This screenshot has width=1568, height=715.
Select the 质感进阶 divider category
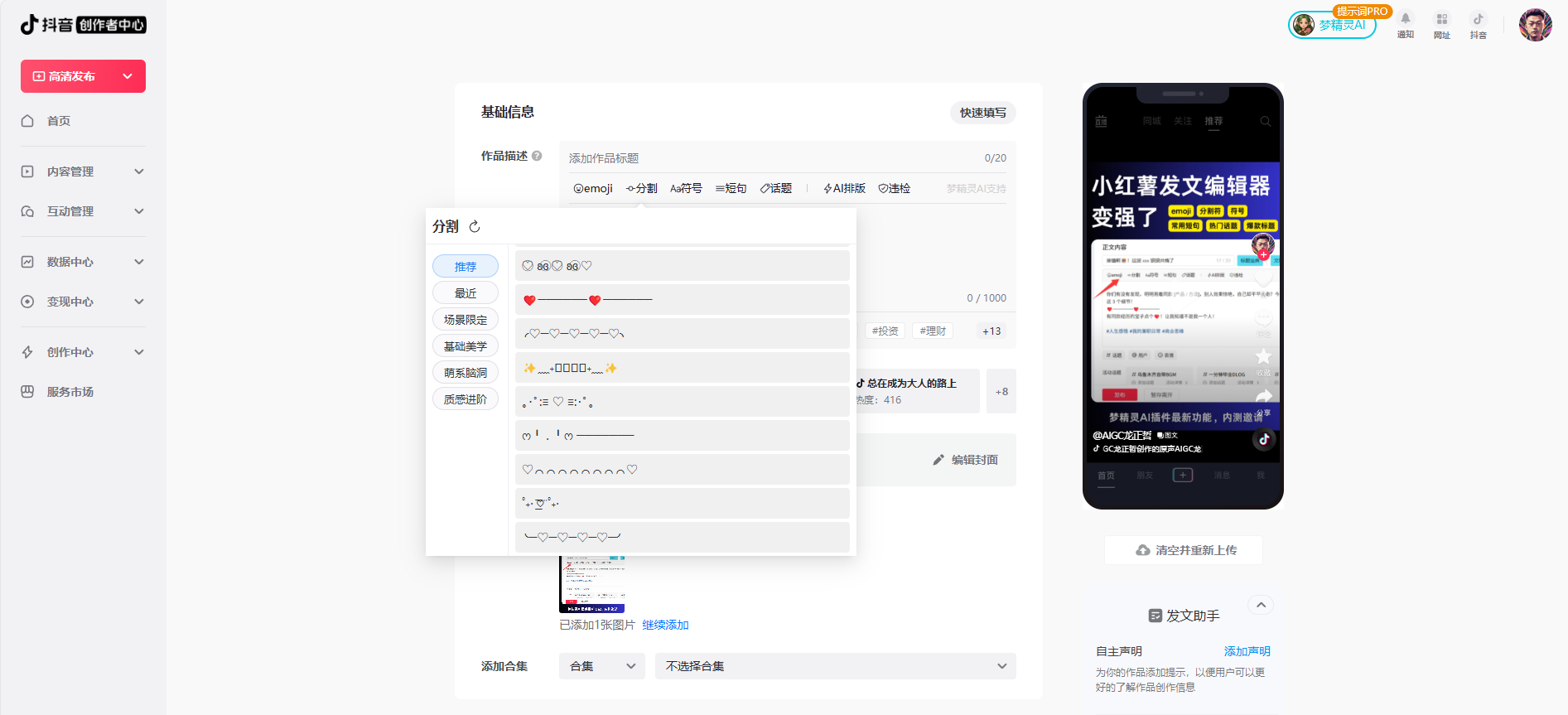(466, 399)
